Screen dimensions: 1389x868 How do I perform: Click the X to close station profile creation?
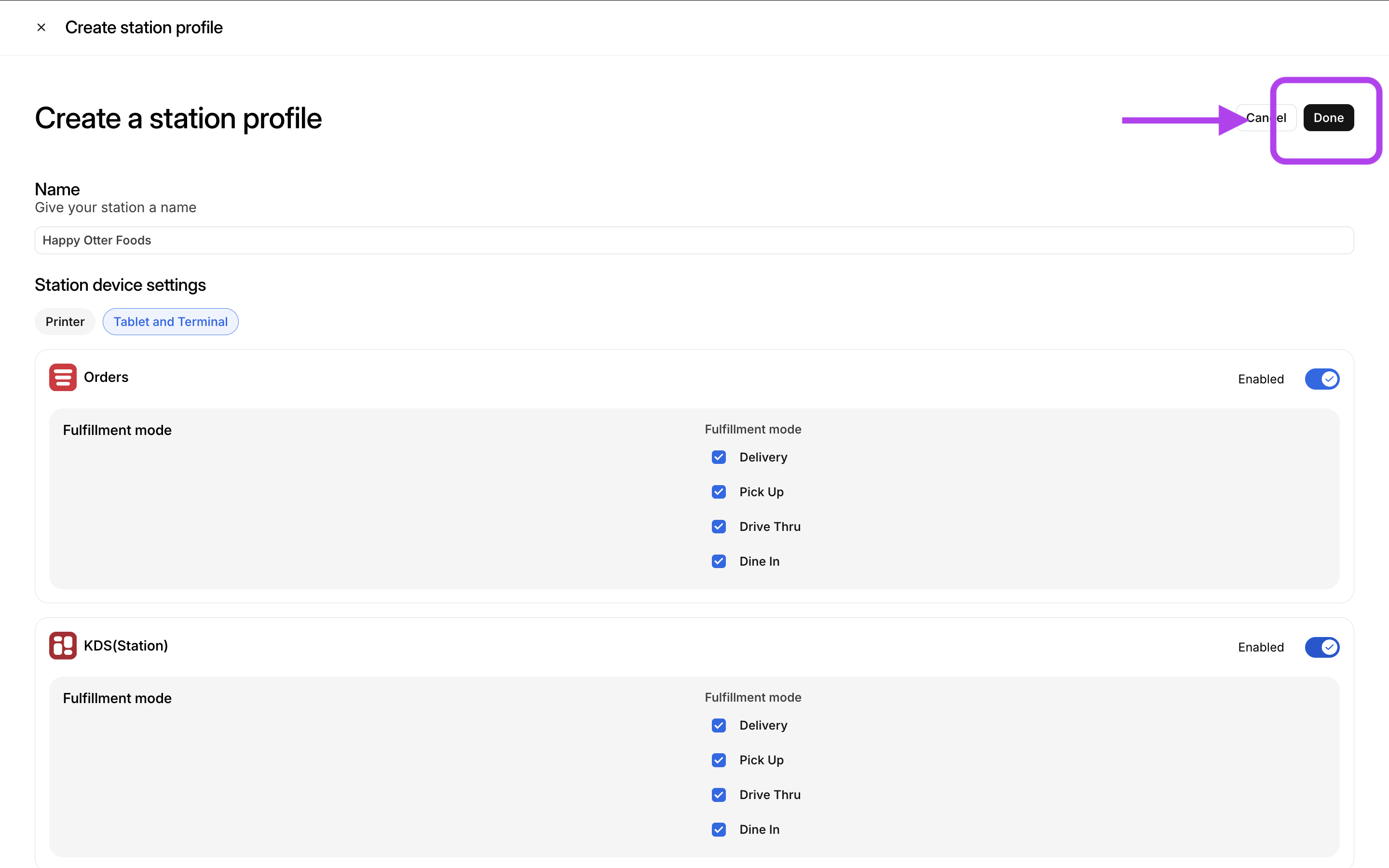[x=41, y=27]
